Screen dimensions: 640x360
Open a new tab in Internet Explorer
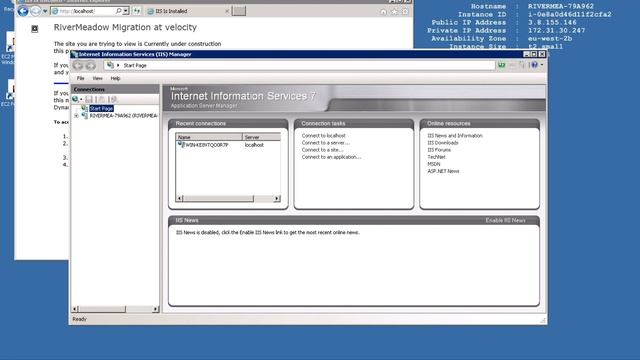[x=239, y=11]
